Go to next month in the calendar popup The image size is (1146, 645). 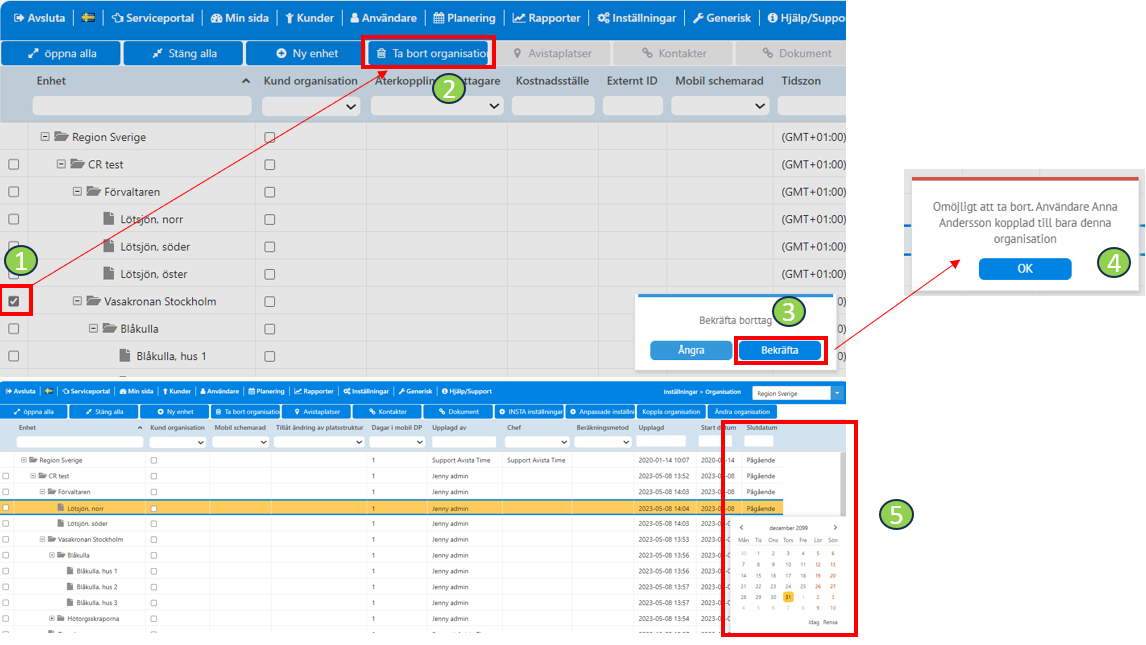point(835,527)
